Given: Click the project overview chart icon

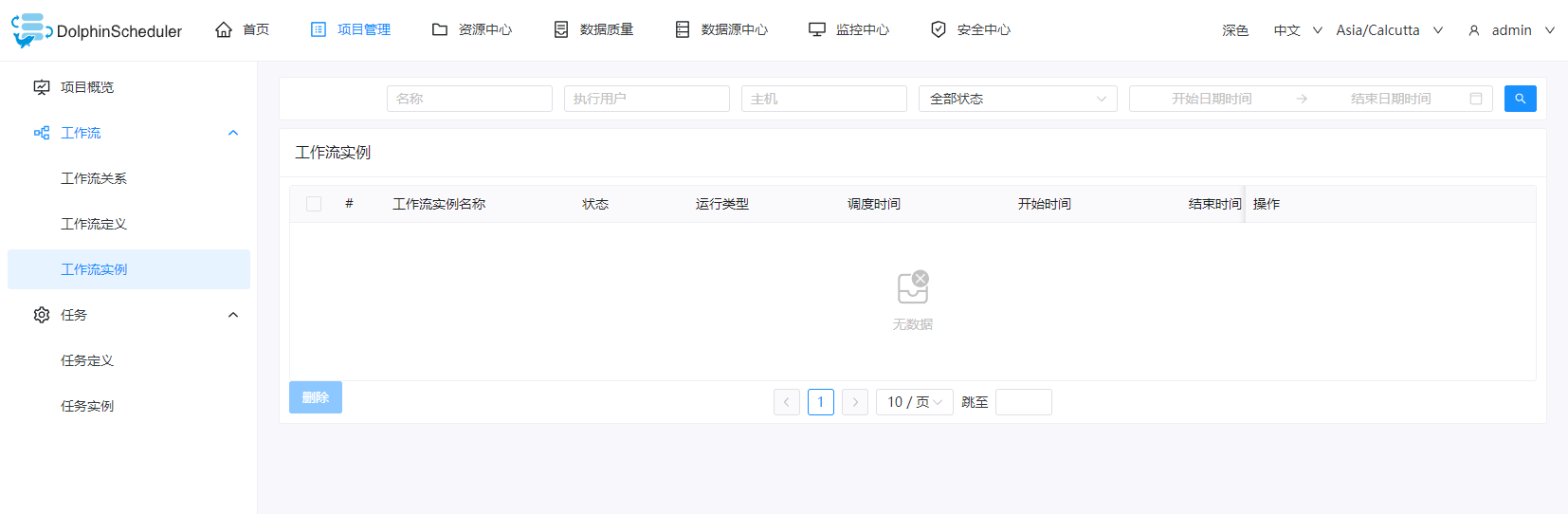Looking at the screenshot, I should pyautogui.click(x=42, y=87).
